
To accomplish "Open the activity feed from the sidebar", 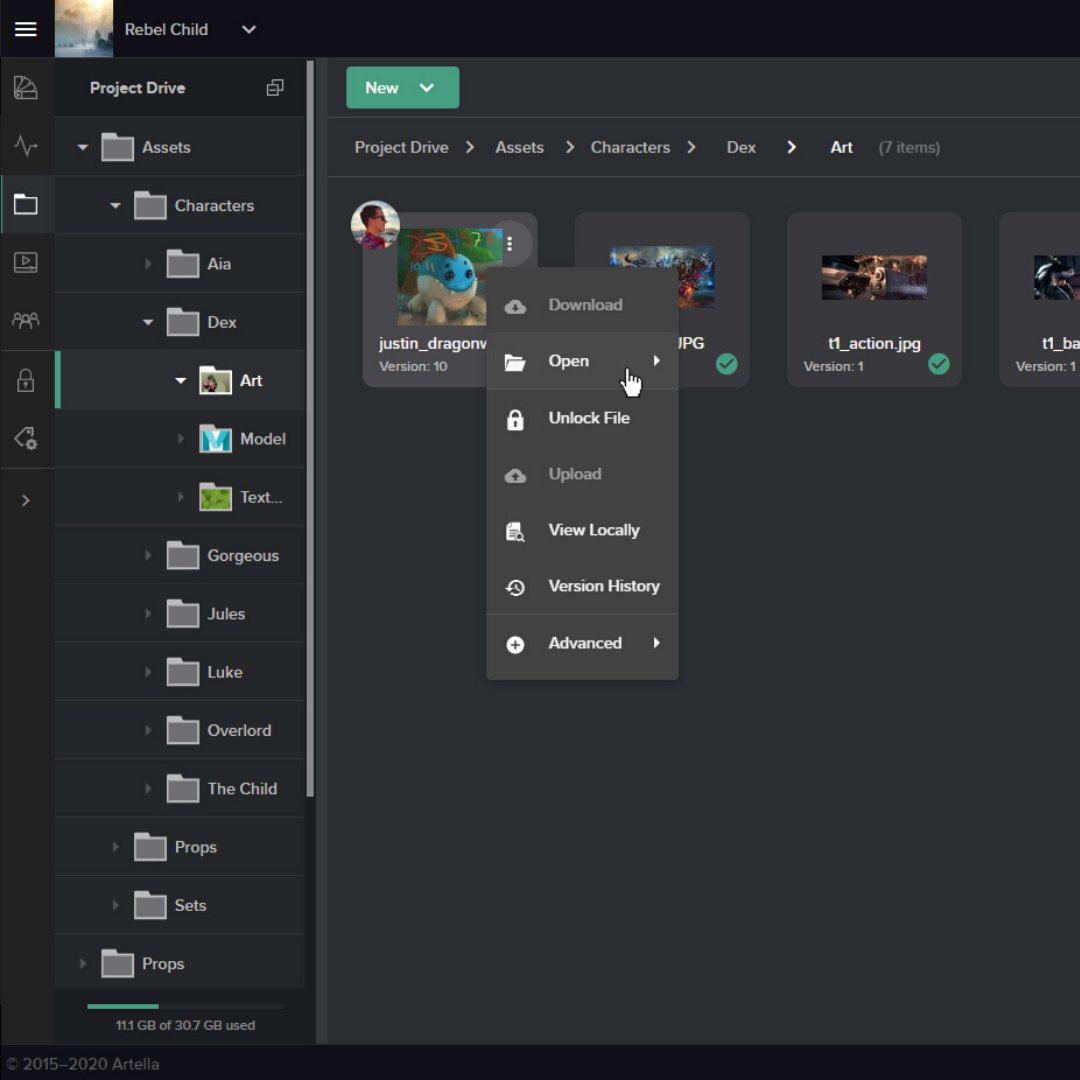I will [x=27, y=146].
